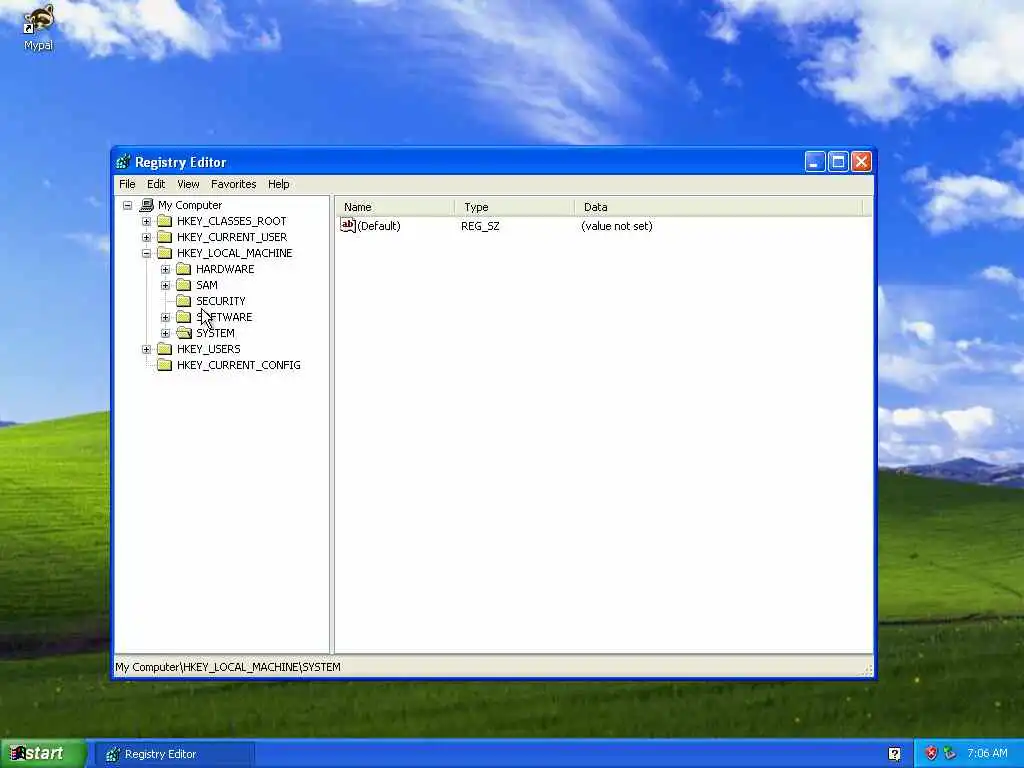This screenshot has height=768, width=1024.
Task: Click the status bar registry path
Action: point(228,667)
